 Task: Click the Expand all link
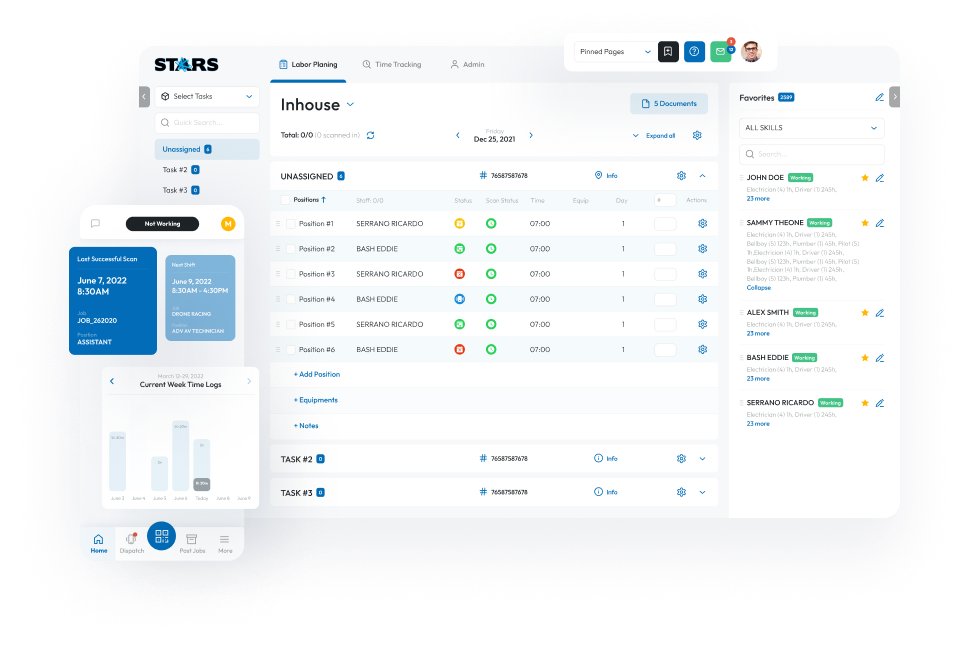tap(660, 136)
